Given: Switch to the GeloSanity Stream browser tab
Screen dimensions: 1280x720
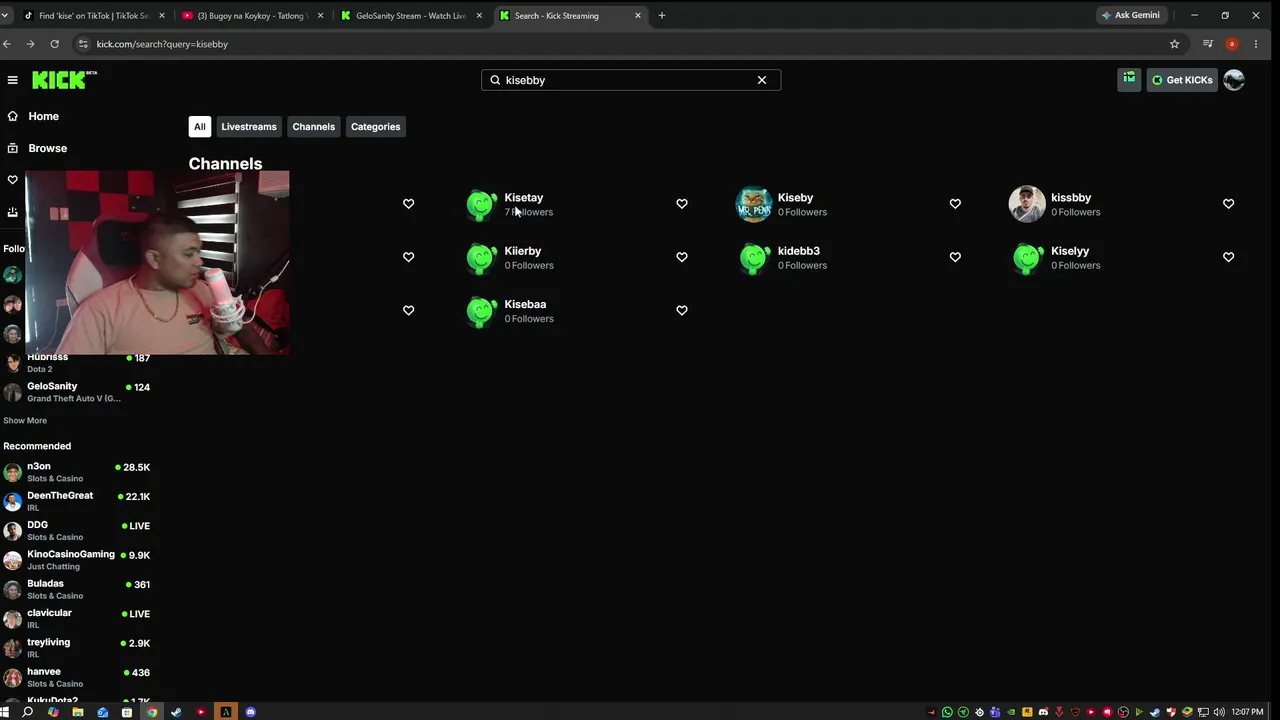Looking at the screenshot, I should (410, 16).
